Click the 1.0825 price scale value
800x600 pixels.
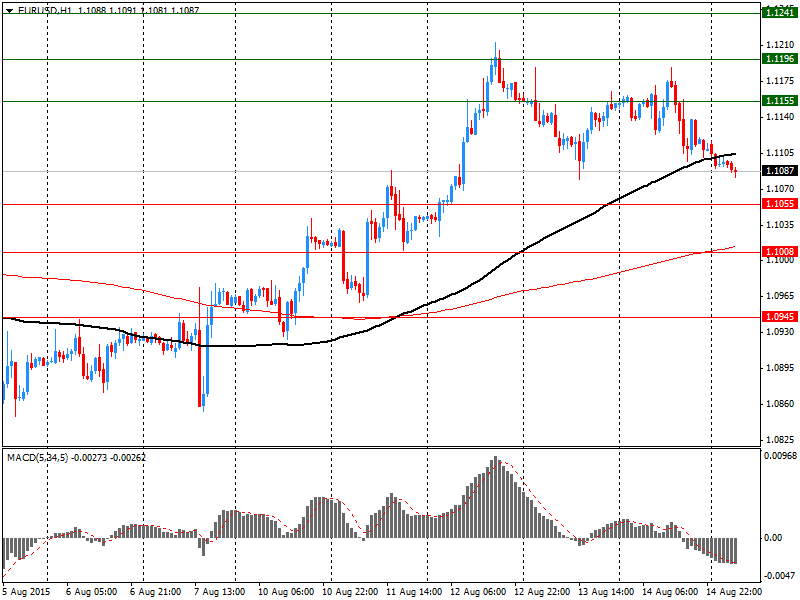point(781,440)
